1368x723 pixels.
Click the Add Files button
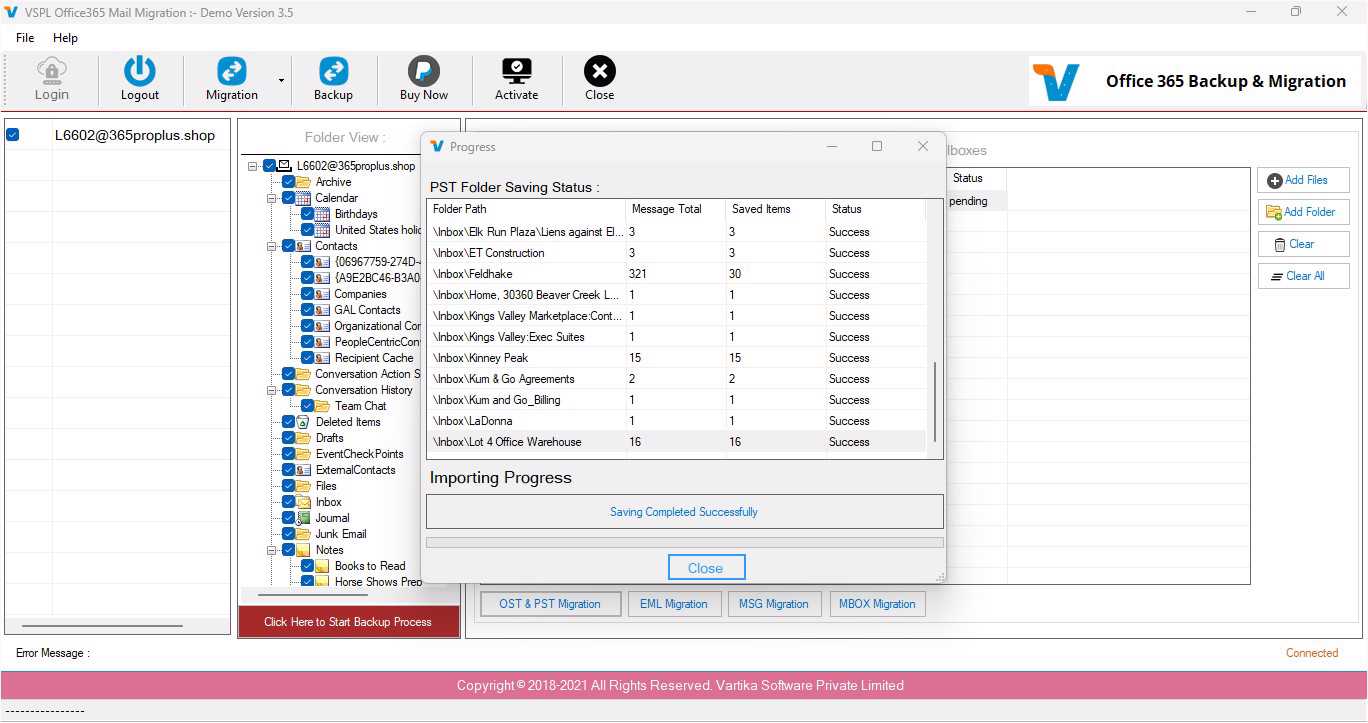(1304, 180)
